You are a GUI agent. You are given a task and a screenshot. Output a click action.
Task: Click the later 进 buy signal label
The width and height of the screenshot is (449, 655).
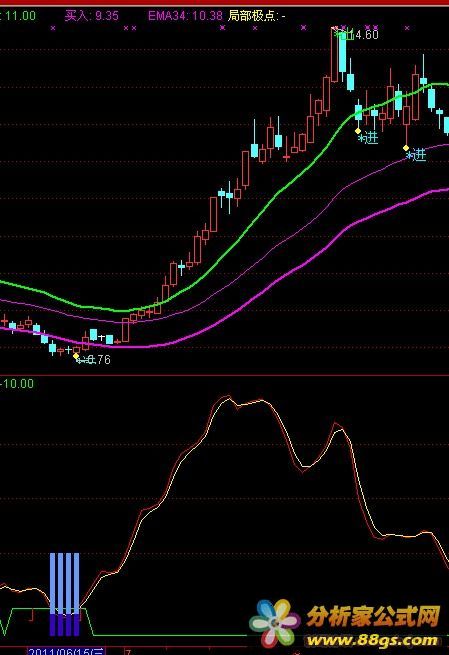point(416,155)
